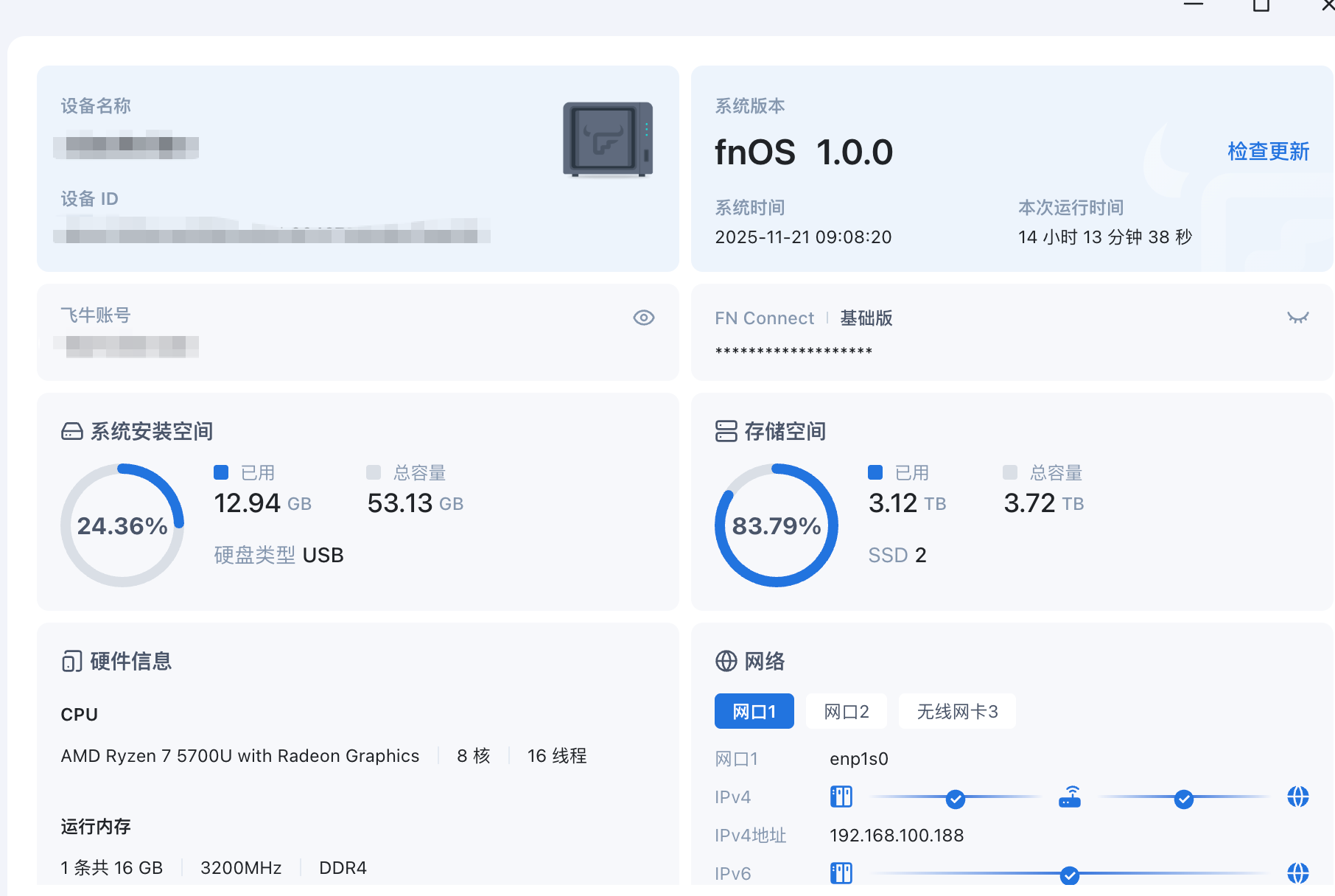Screen dimensions: 1335x896
Task: Switch to the 网口1 tab
Action: click(754, 712)
